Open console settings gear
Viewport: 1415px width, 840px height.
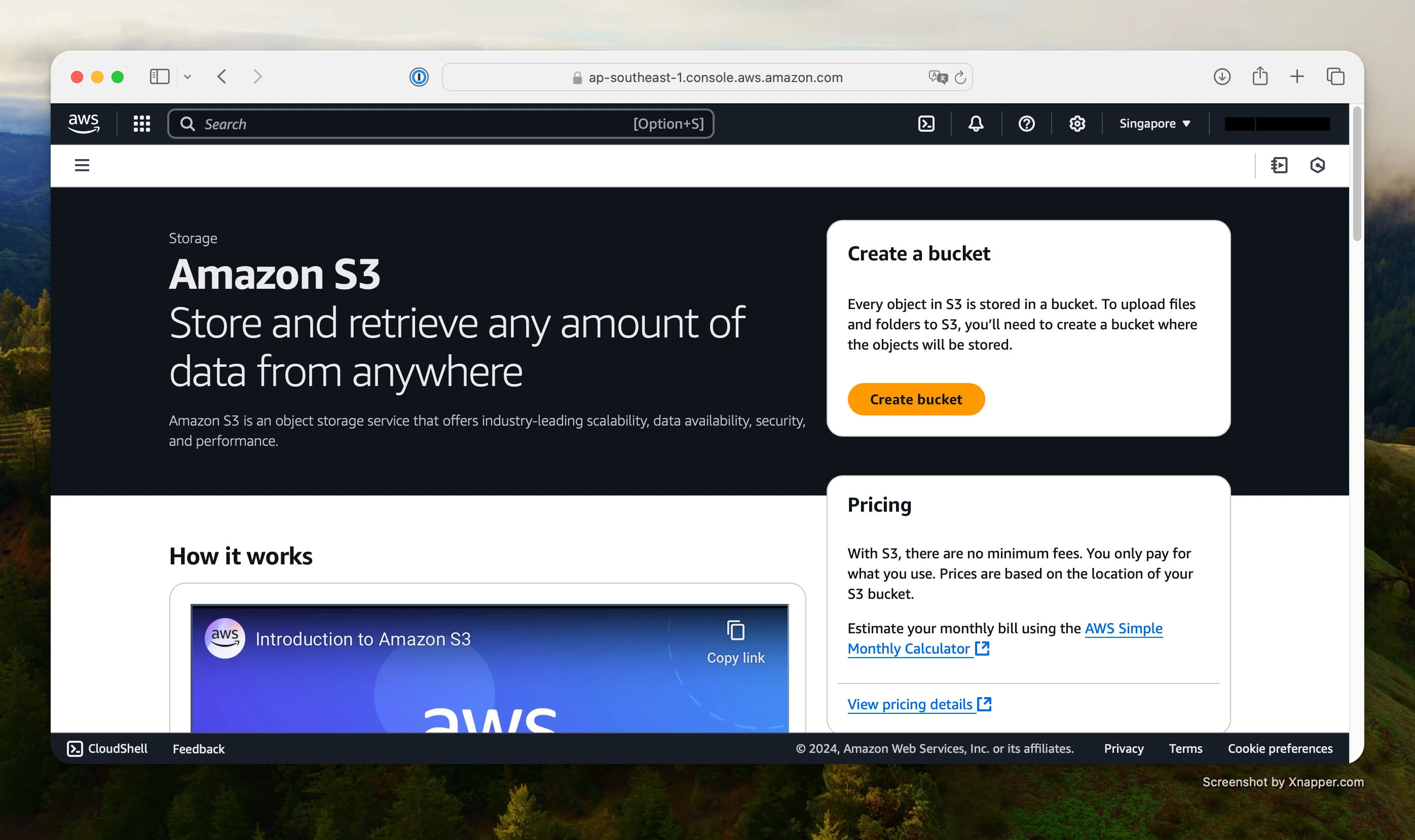point(1076,124)
